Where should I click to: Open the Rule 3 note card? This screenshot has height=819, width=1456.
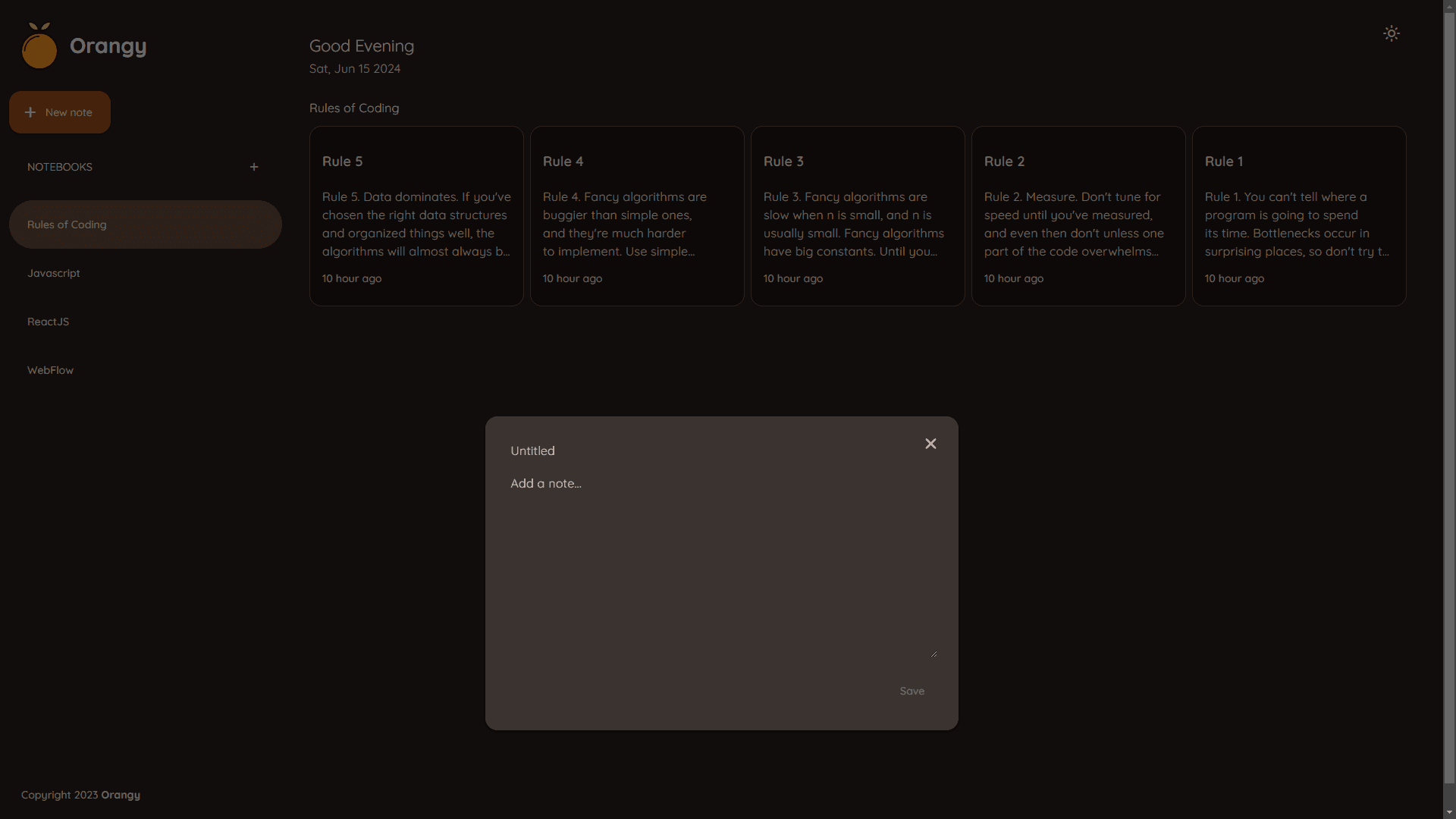coord(858,216)
